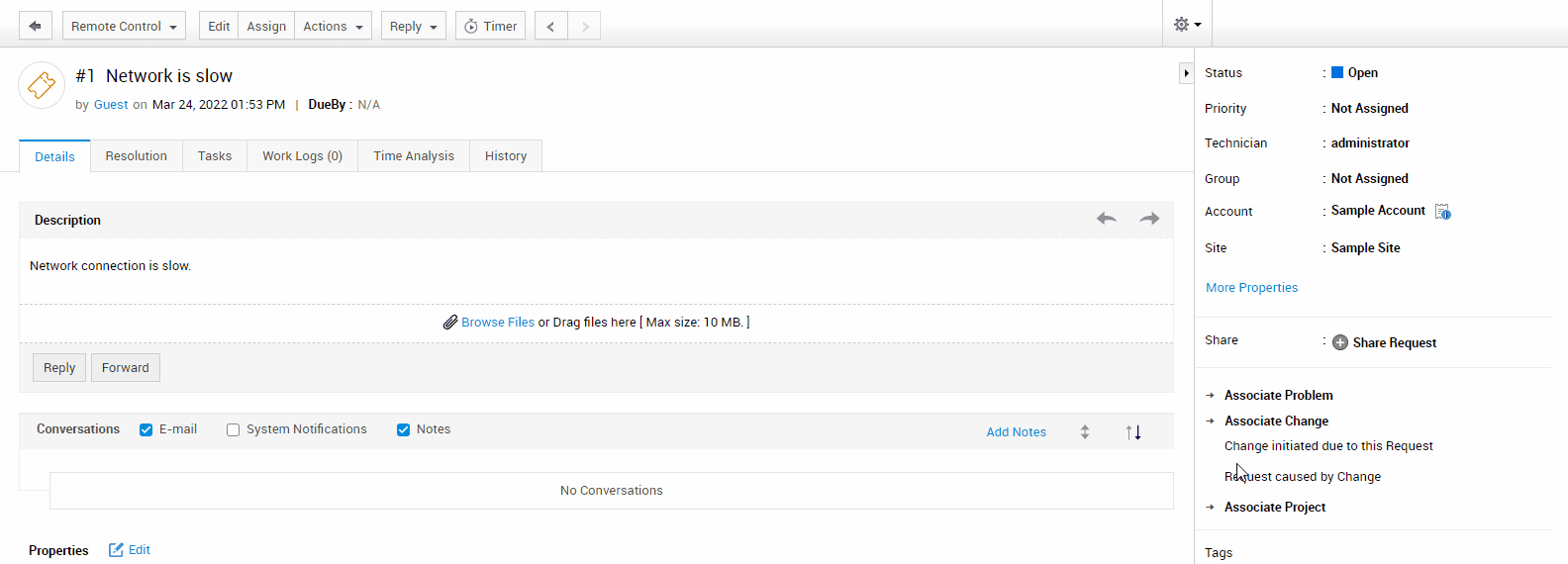Viewport: 1568px width, 564px height.
Task: Open the Remote Control dropdown
Action: 124,26
